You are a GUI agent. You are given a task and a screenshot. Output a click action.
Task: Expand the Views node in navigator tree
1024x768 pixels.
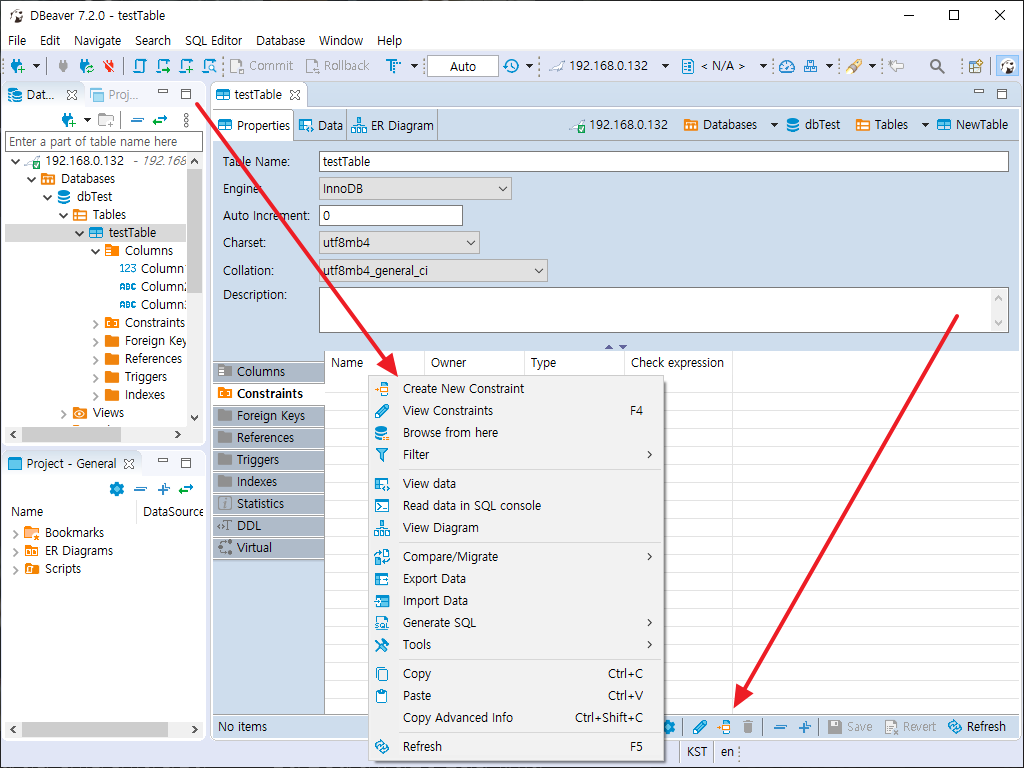point(64,413)
